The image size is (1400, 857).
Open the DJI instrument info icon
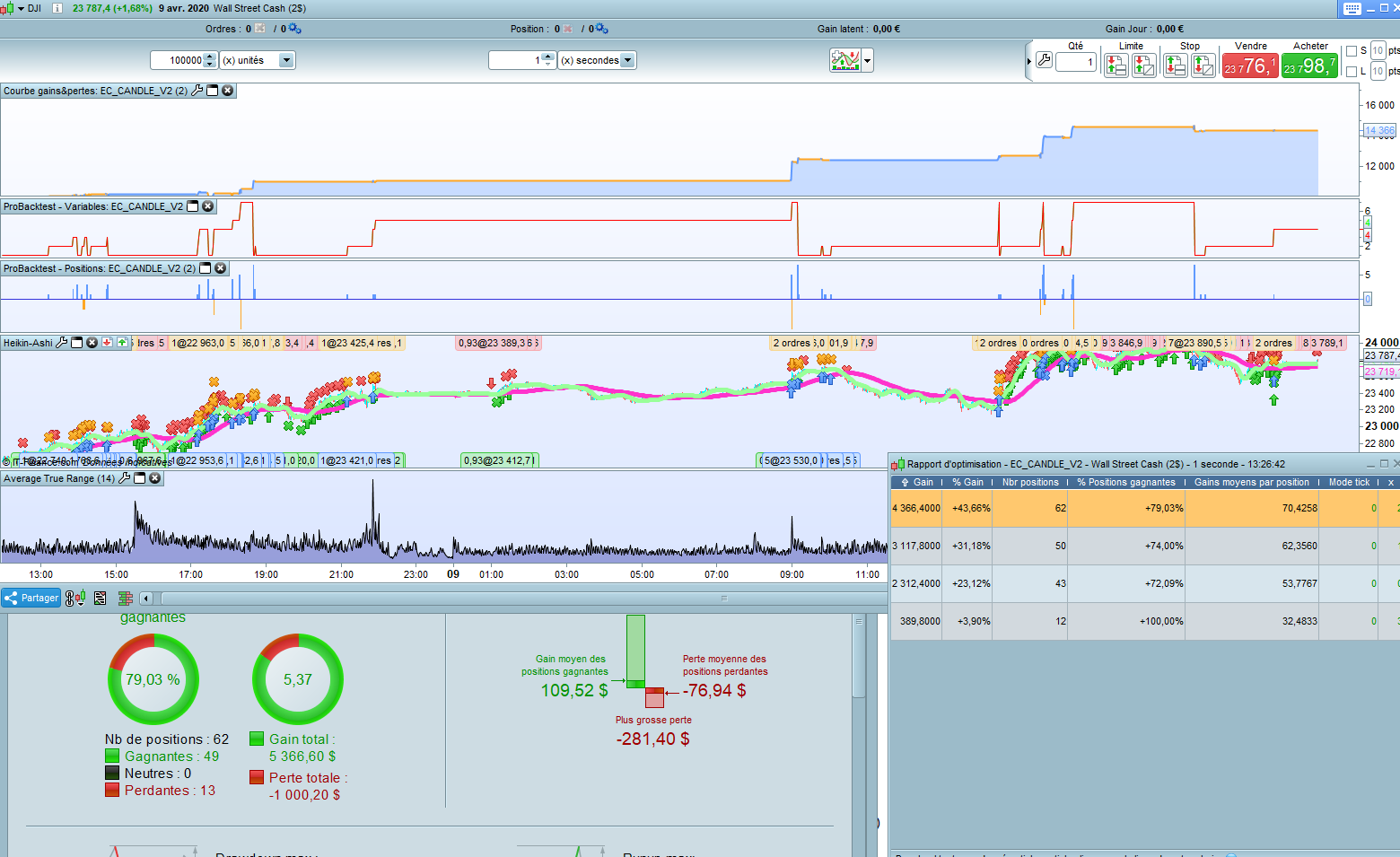[x=57, y=8]
